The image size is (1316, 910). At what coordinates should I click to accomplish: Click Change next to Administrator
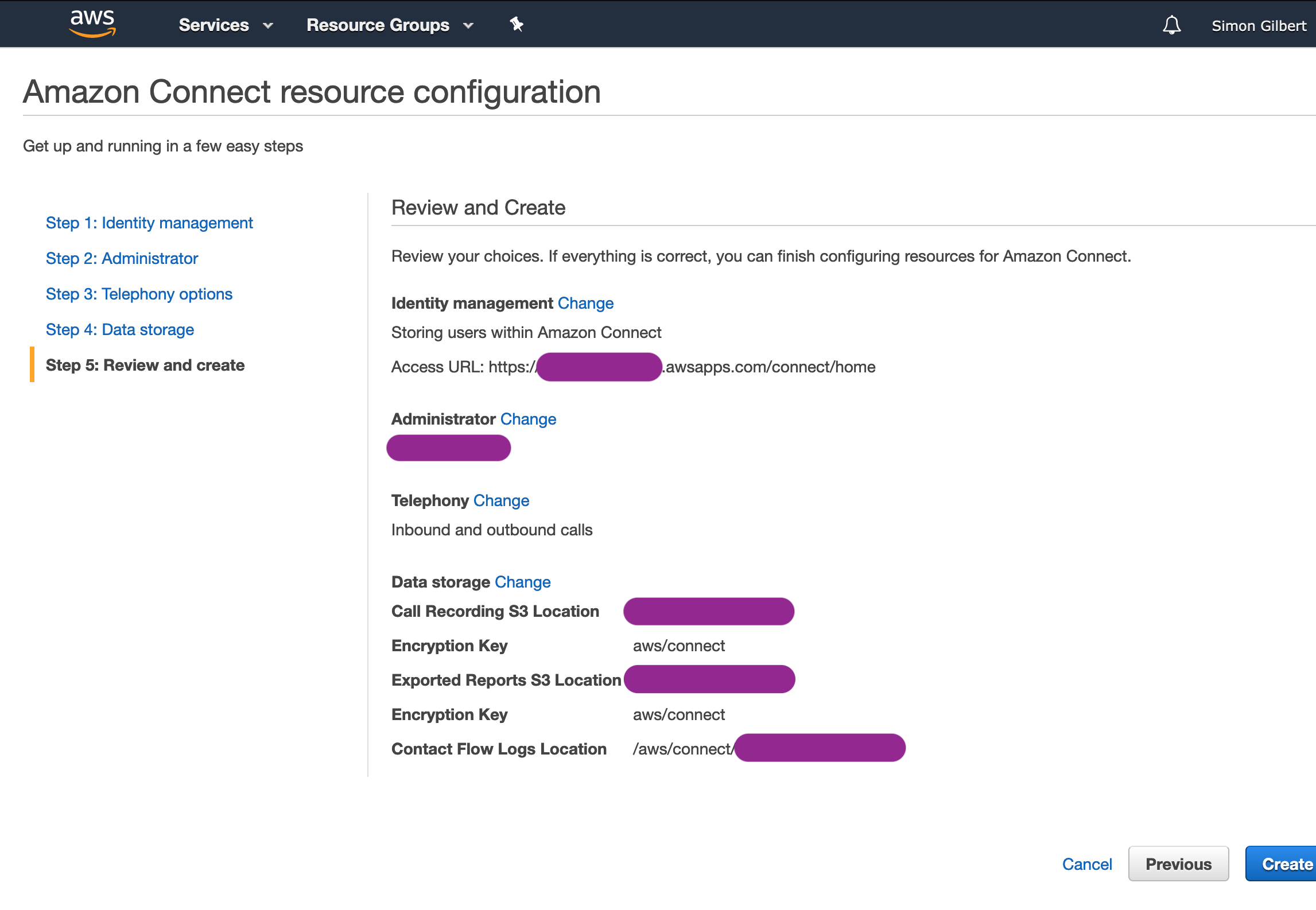click(x=528, y=419)
